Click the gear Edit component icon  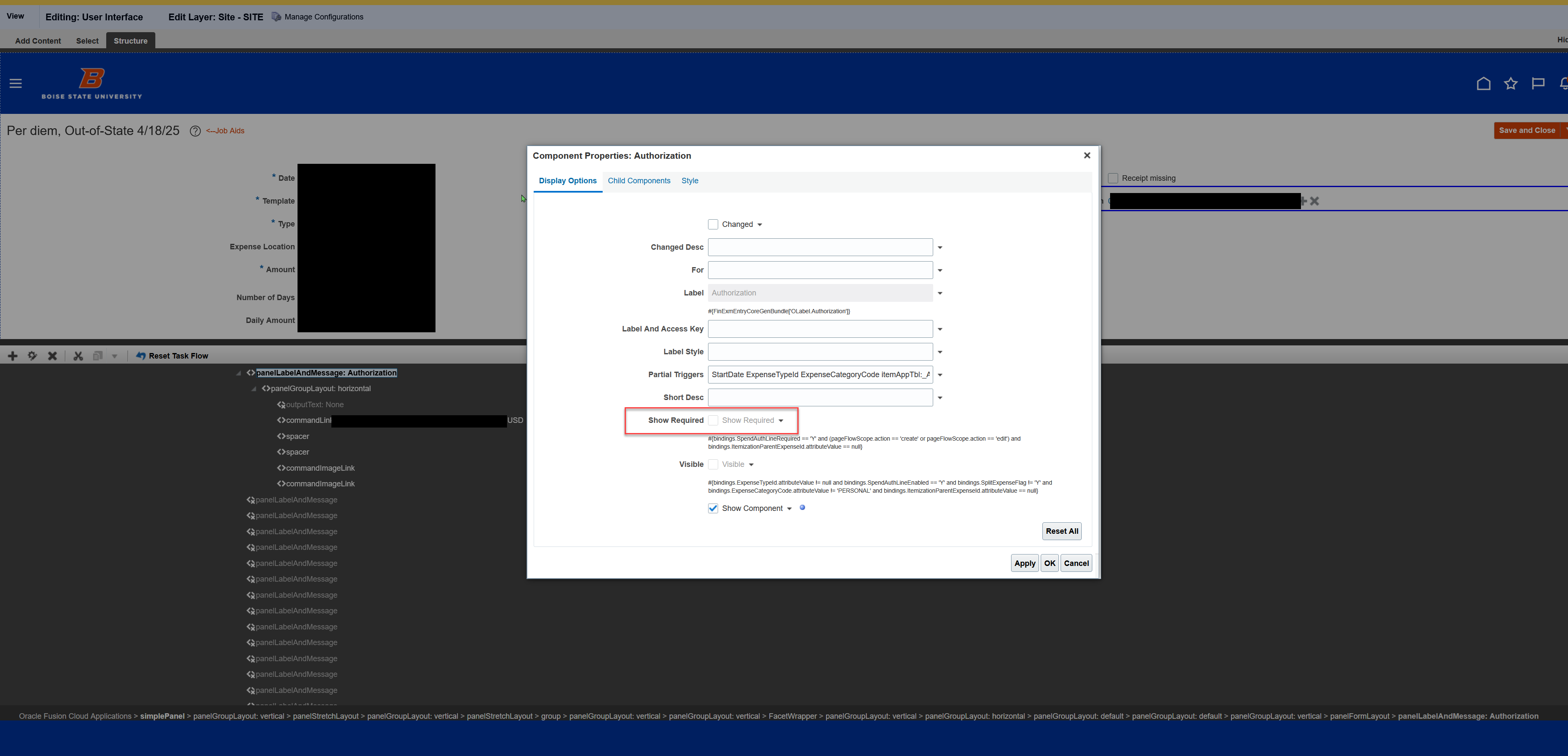32,356
